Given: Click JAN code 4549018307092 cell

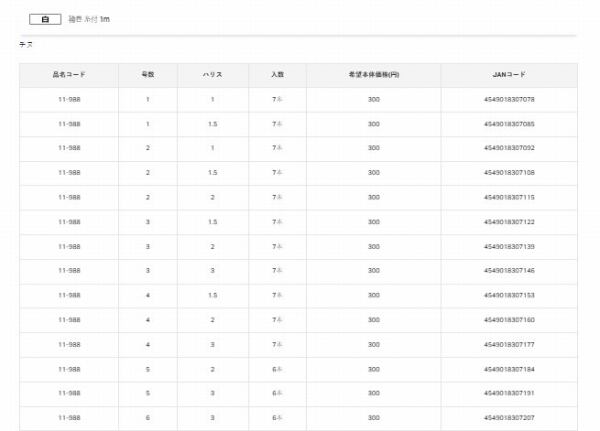Looking at the screenshot, I should (509, 149).
